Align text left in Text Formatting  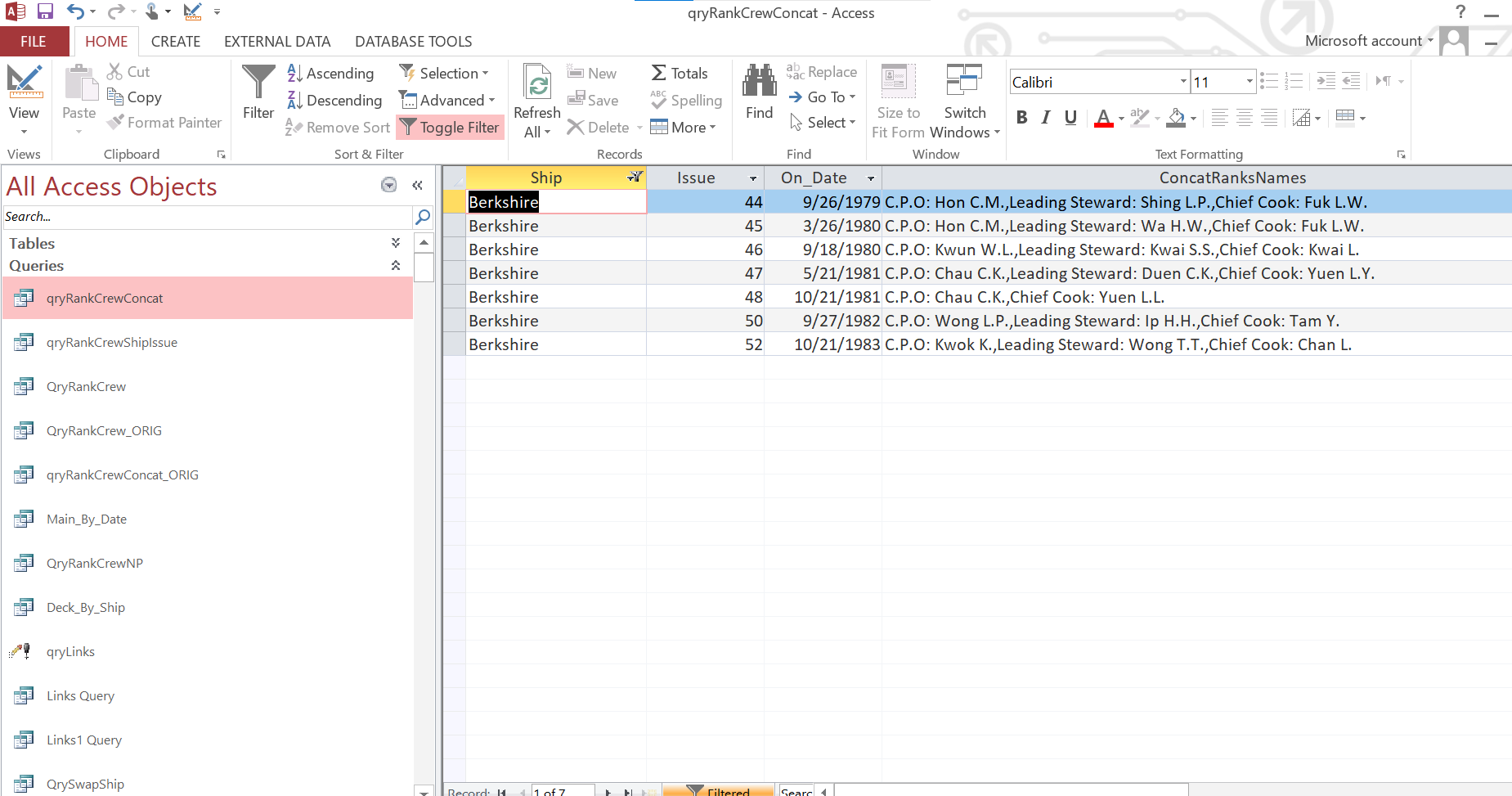1220,118
